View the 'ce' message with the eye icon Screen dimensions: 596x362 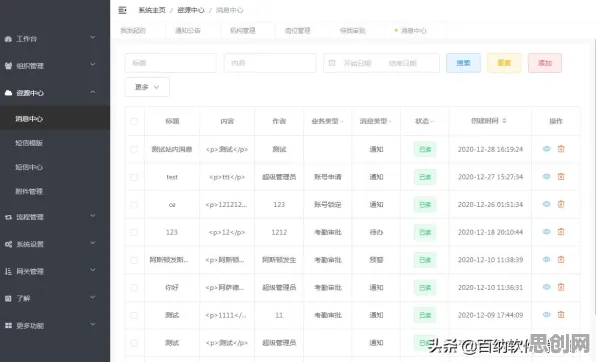click(547, 204)
